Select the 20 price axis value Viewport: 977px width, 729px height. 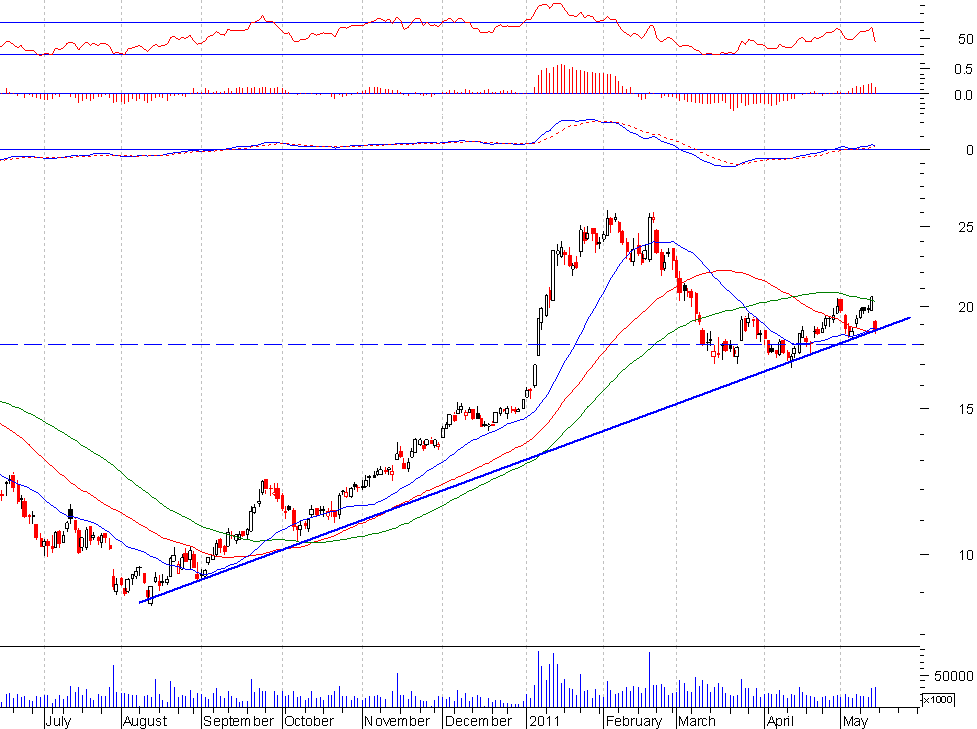click(x=966, y=307)
